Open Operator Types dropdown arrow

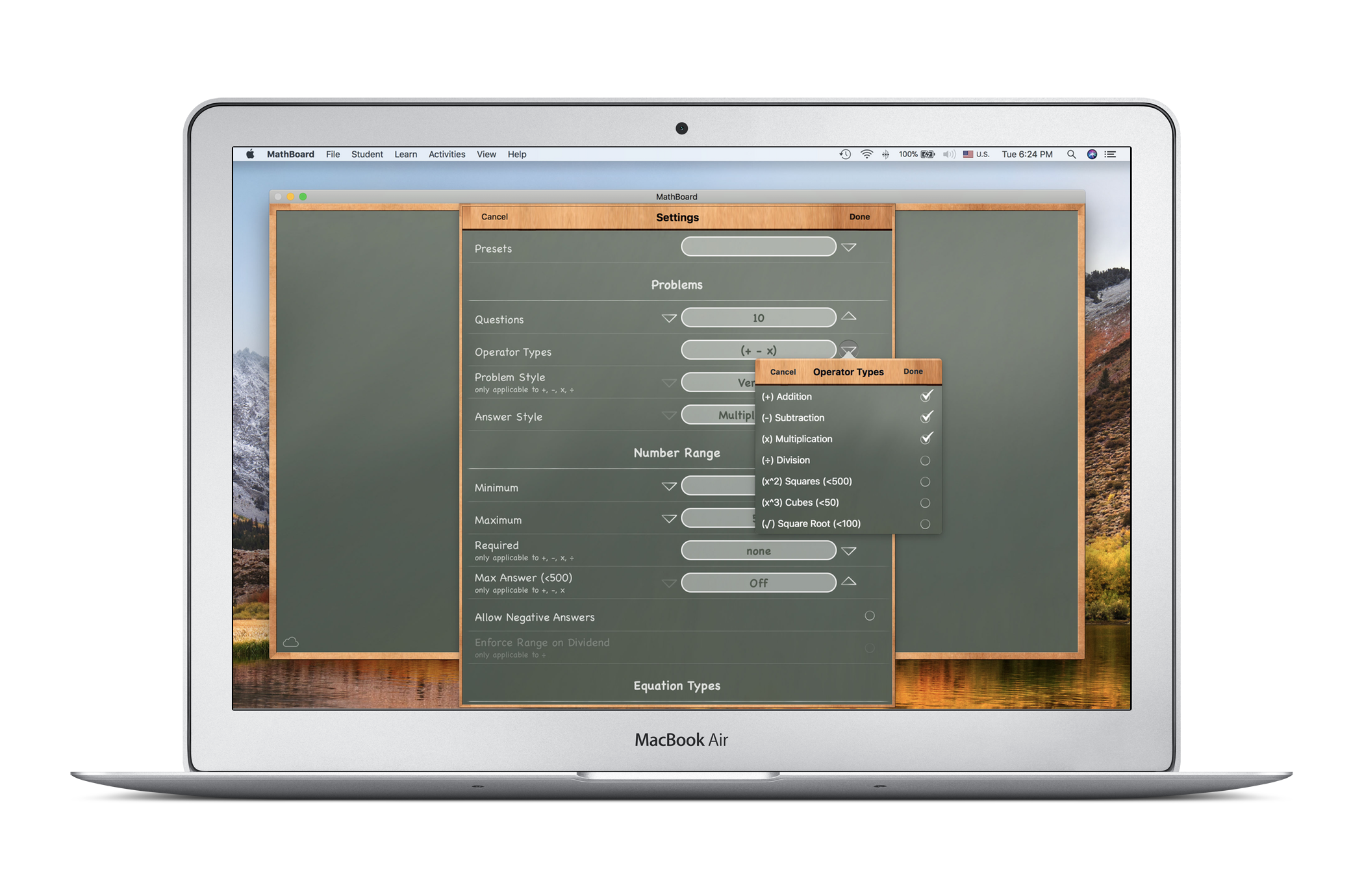[849, 350]
